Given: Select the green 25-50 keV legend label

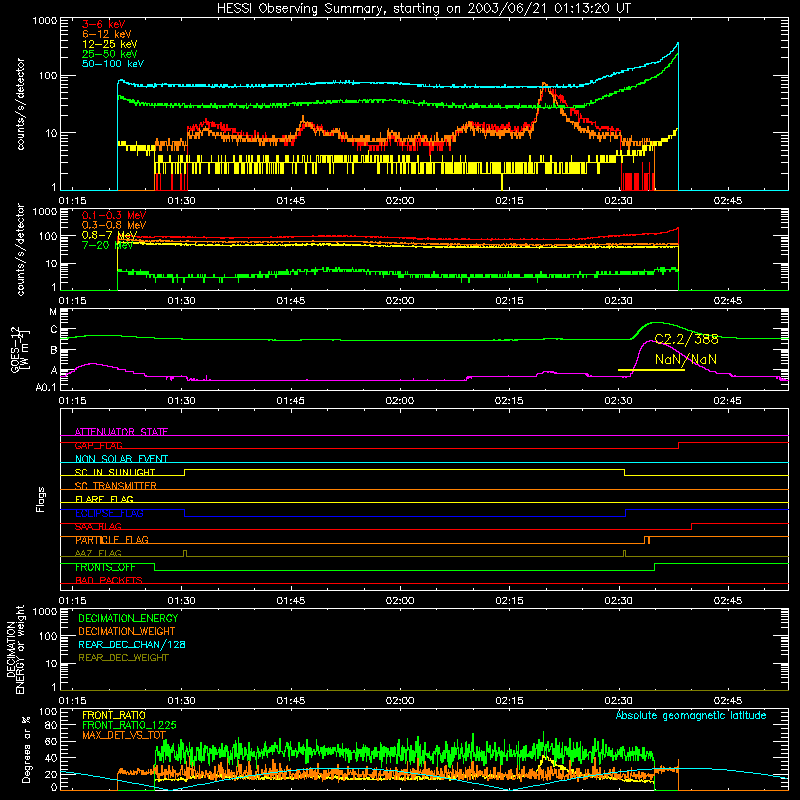Looking at the screenshot, I should (109, 54).
